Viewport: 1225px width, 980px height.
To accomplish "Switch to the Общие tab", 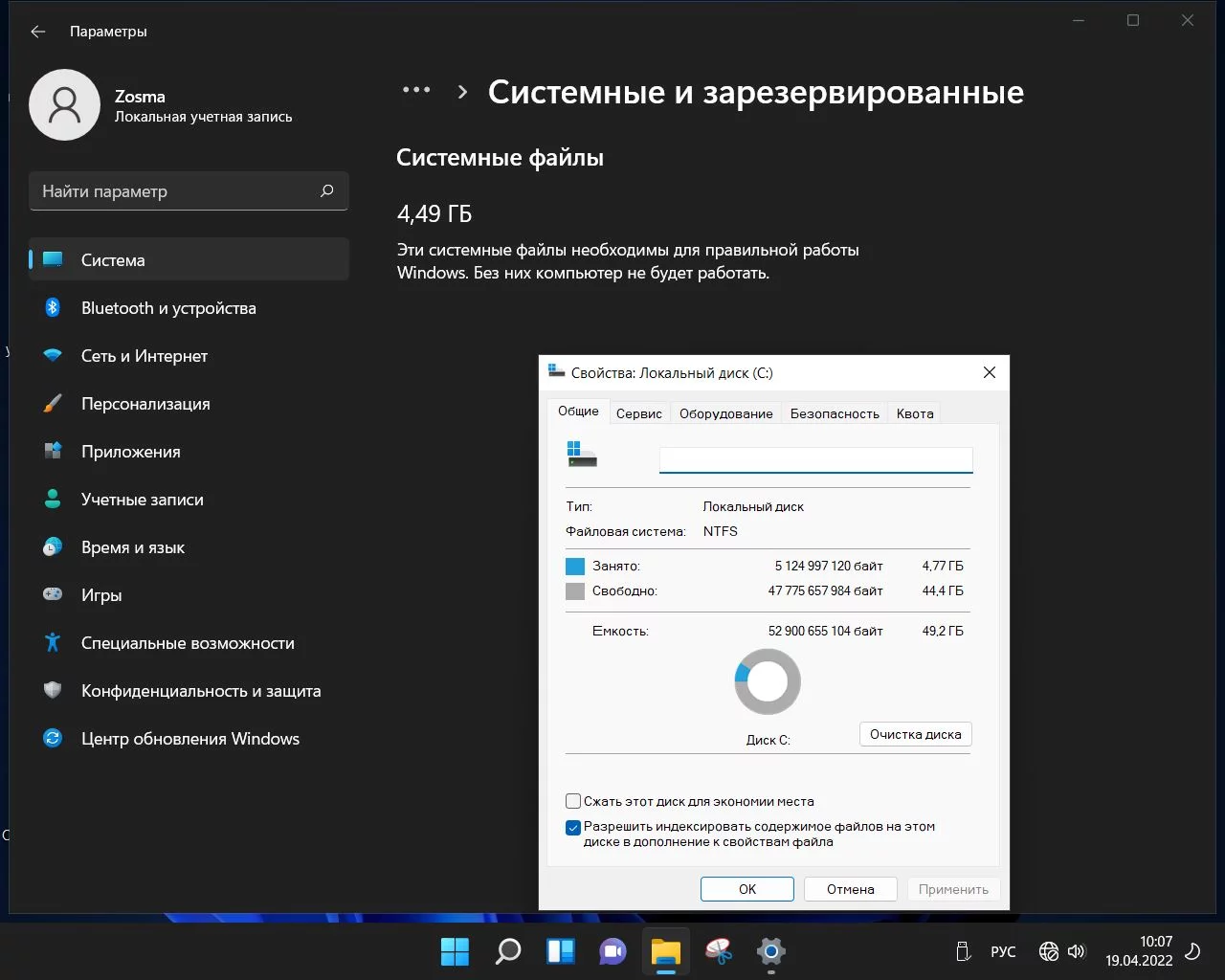I will 578,412.
